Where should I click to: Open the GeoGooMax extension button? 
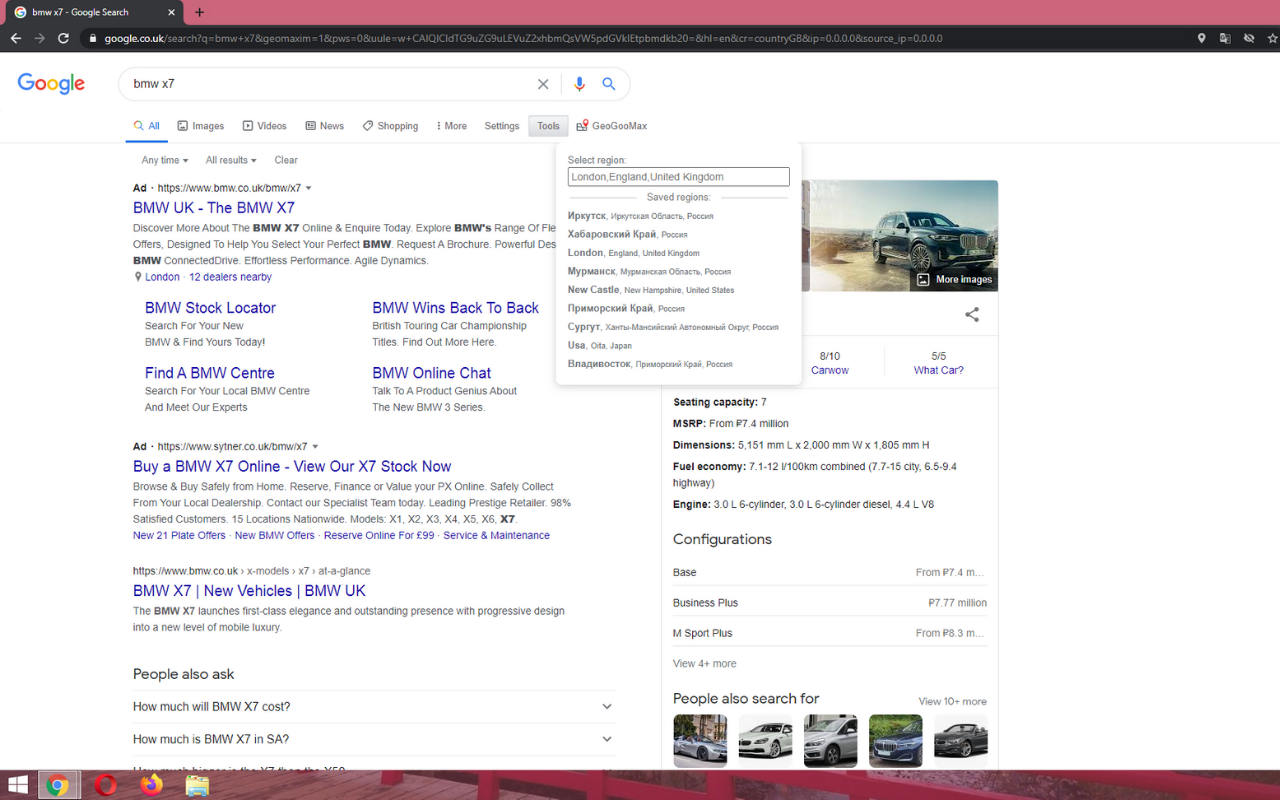[612, 126]
